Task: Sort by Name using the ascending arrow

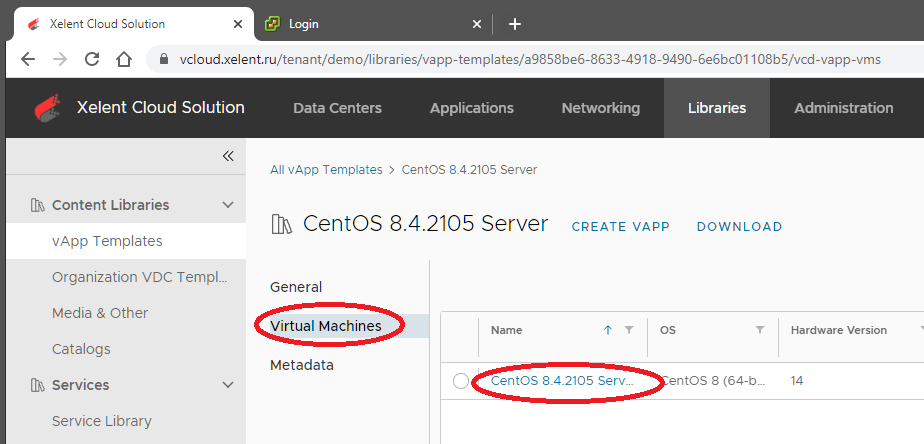Action: [608, 330]
